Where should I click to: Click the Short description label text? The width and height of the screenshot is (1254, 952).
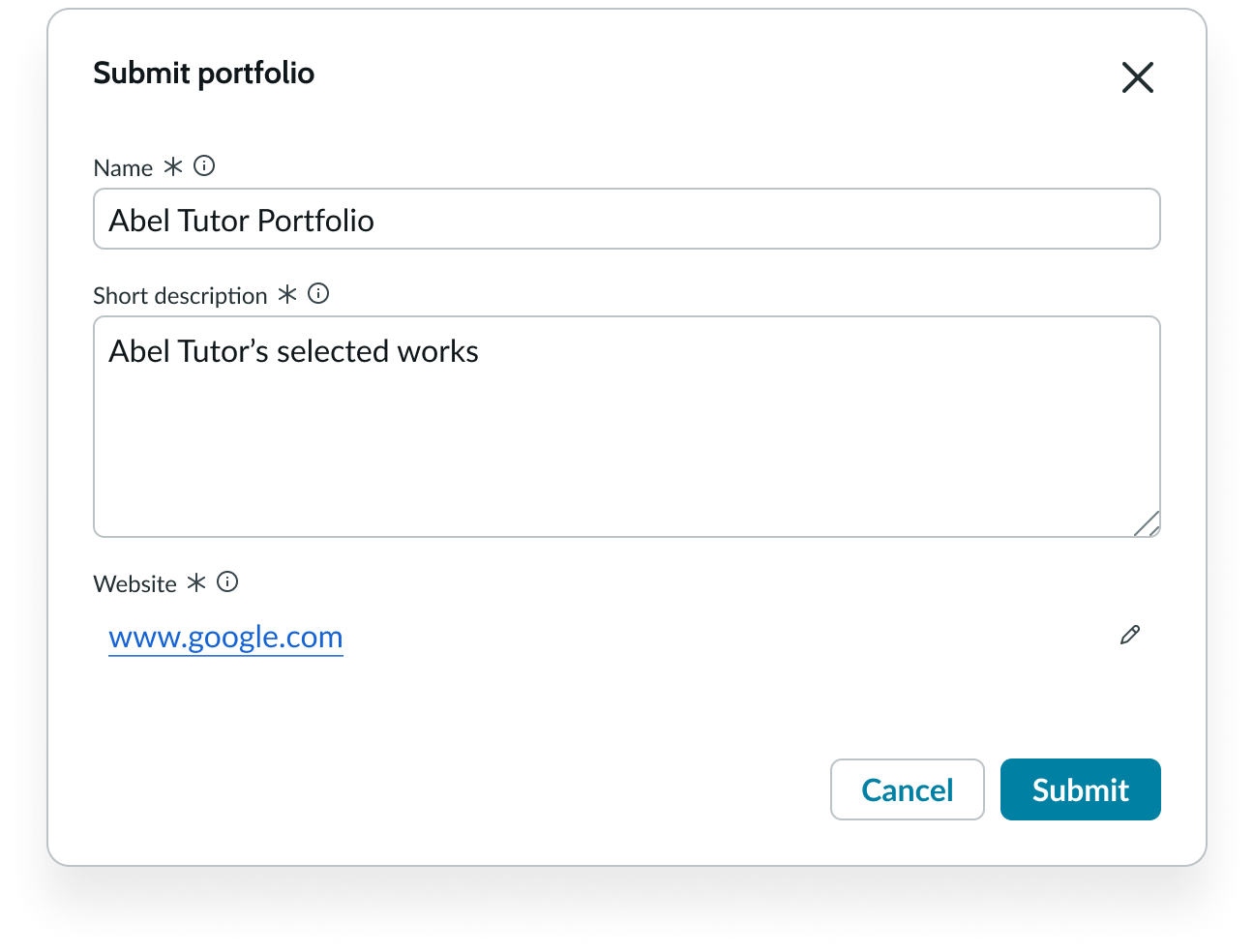pos(180,295)
